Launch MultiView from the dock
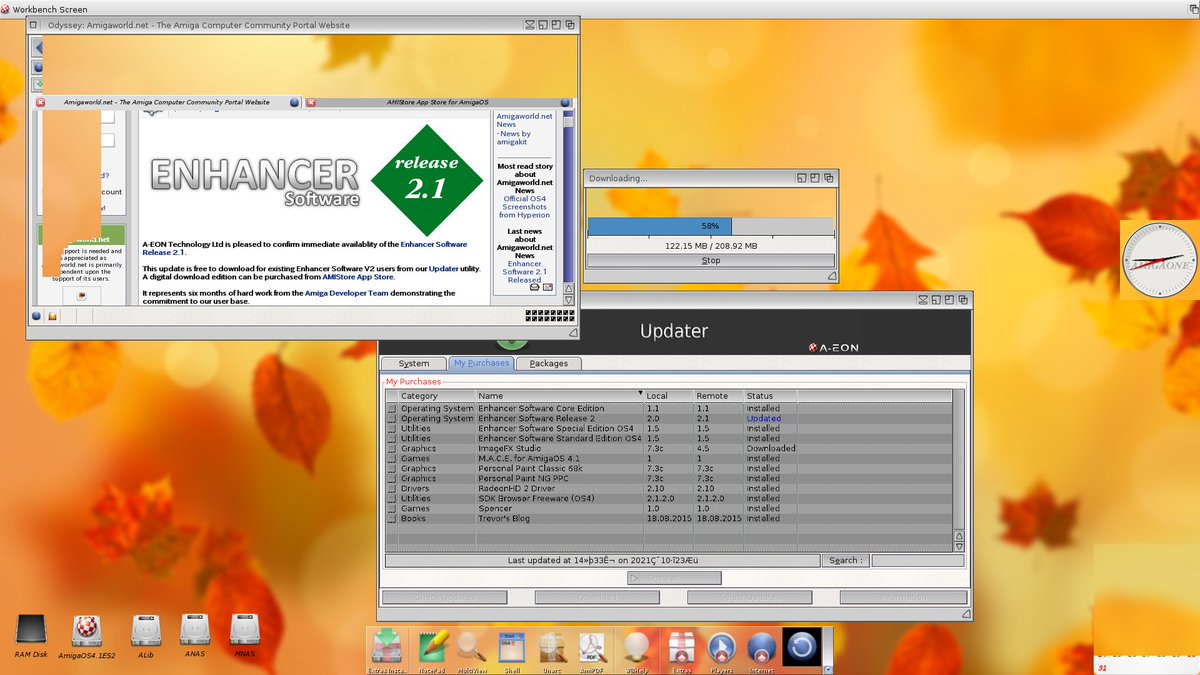Screen dimensions: 1200x675 [x=471, y=651]
